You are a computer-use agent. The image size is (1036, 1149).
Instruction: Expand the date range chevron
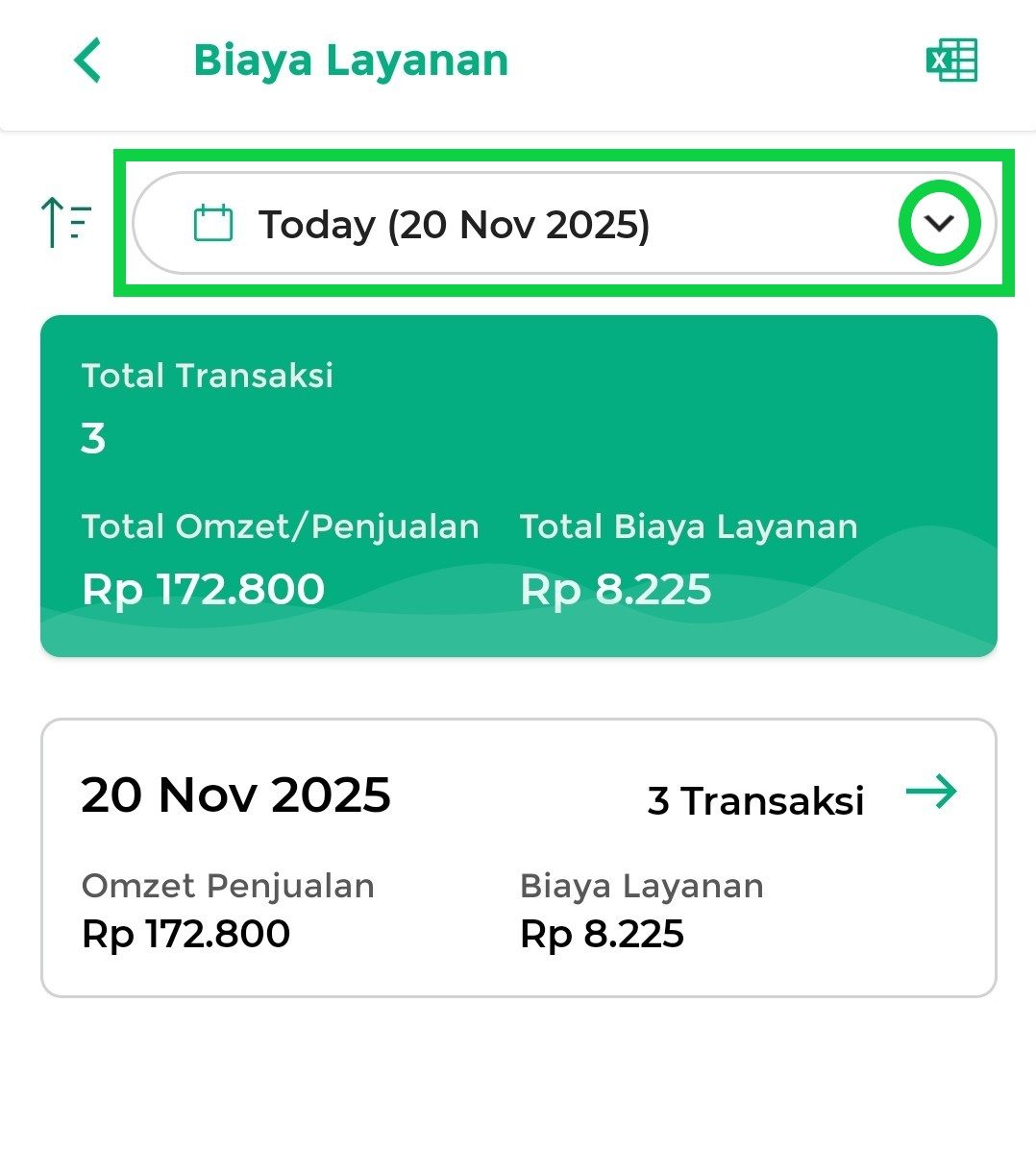(939, 224)
